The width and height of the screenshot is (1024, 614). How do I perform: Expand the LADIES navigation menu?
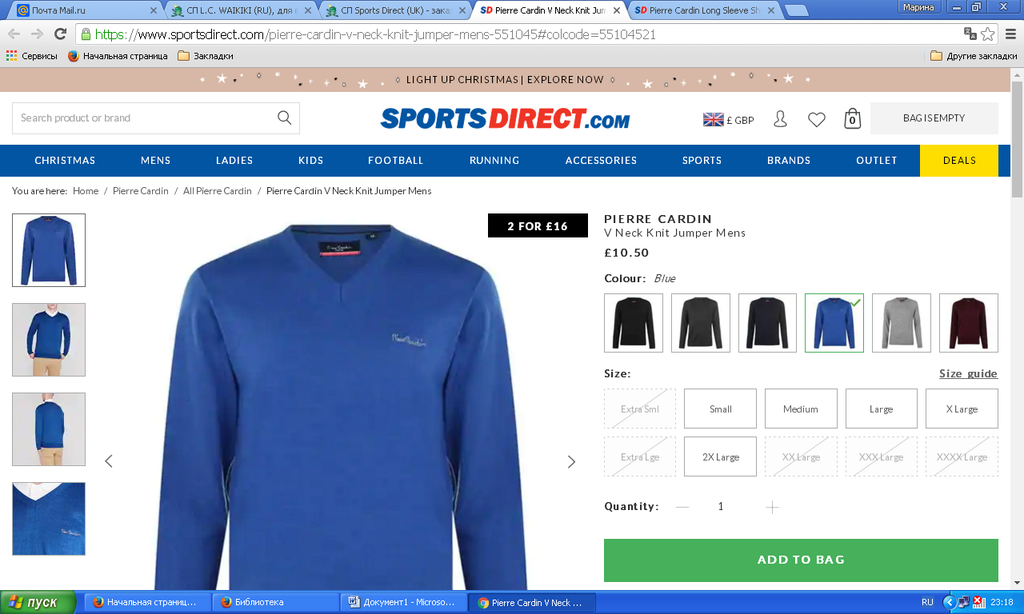pos(234,161)
